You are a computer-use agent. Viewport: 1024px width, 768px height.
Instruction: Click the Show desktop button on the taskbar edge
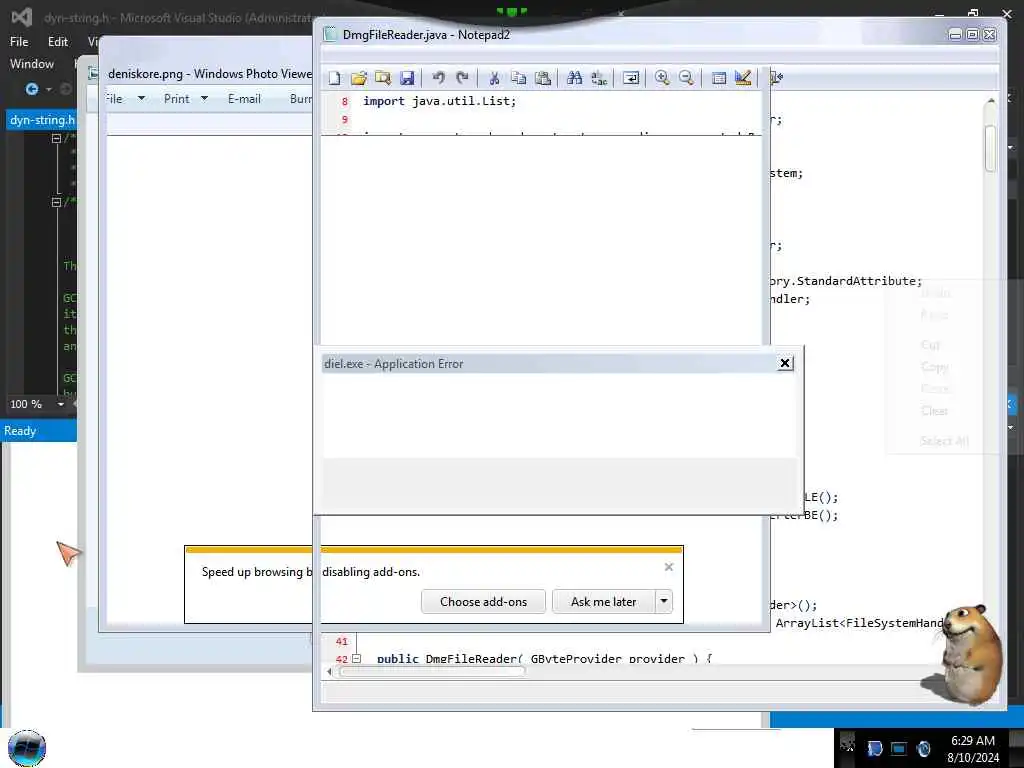click(1016, 748)
